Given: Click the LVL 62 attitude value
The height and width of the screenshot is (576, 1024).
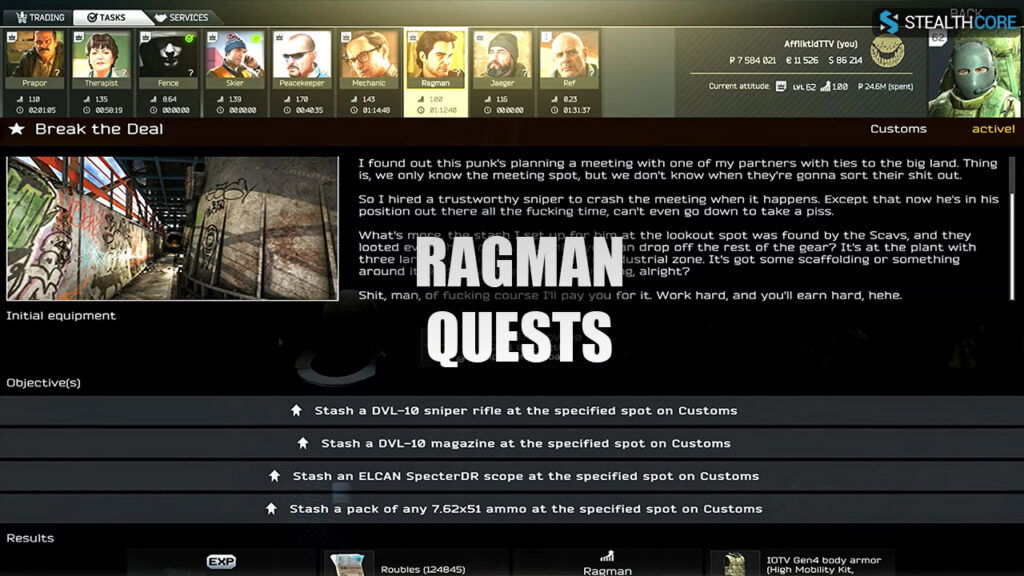Looking at the screenshot, I should pyautogui.click(x=804, y=87).
